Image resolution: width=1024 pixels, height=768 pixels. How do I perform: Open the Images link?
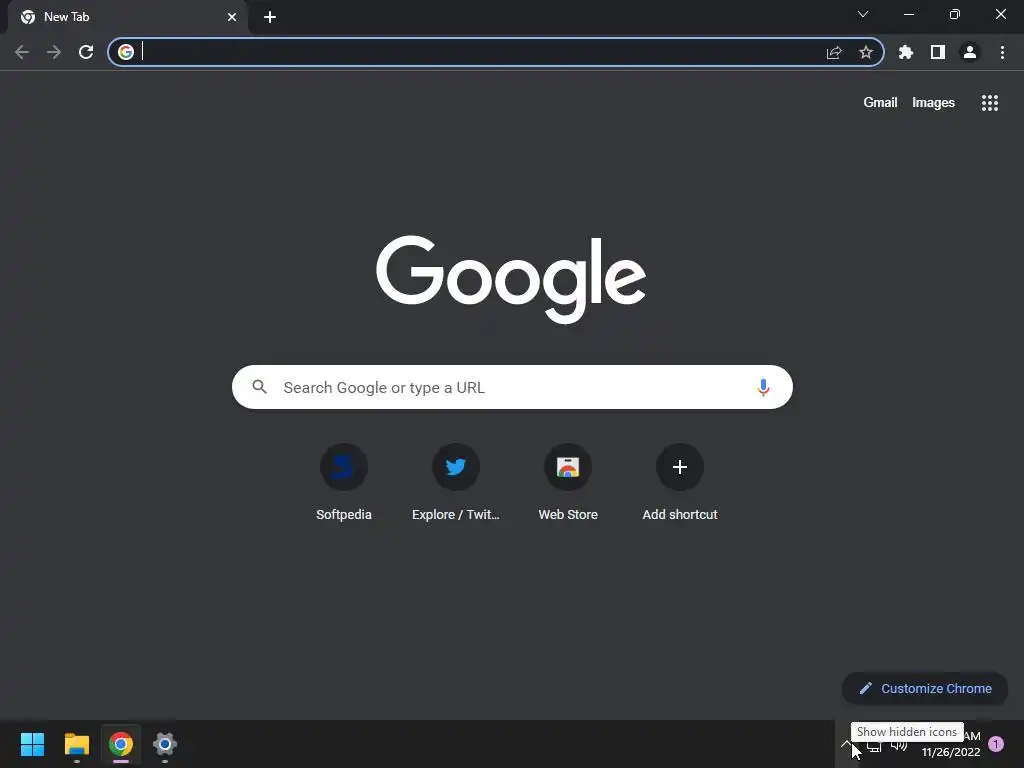[x=933, y=103]
